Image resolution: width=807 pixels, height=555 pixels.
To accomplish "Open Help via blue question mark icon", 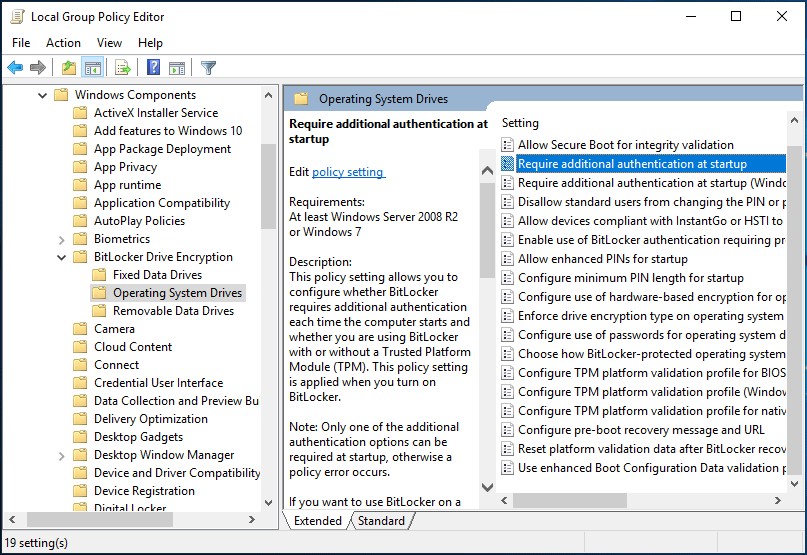I will (153, 68).
